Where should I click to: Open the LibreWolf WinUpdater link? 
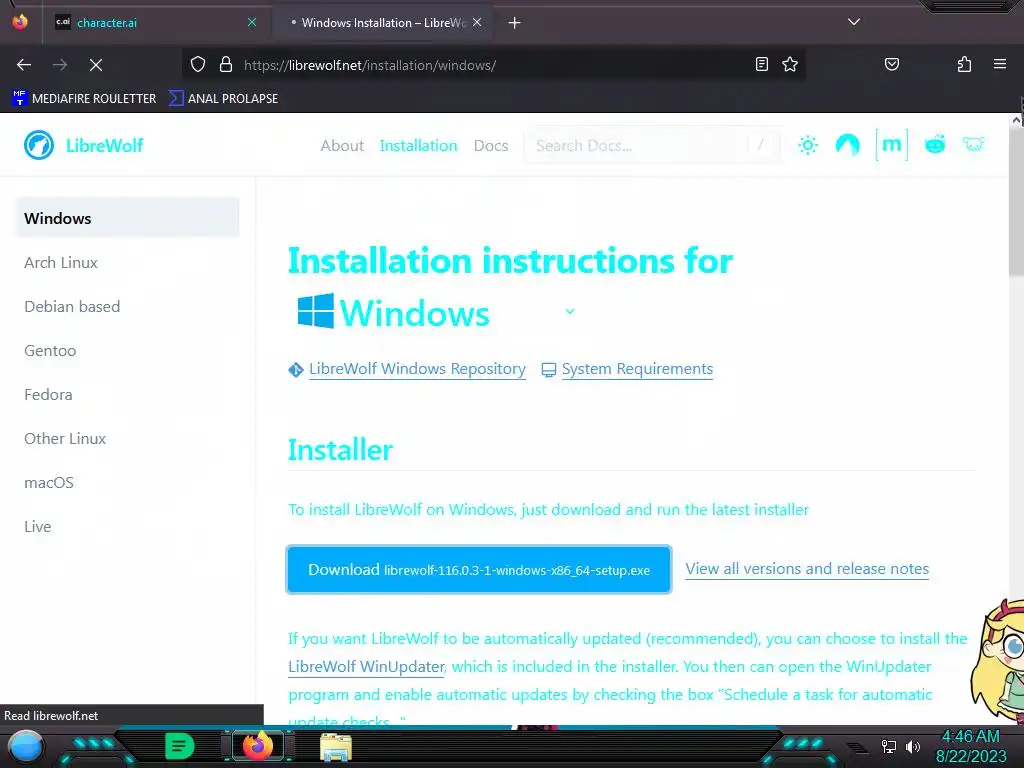366,667
